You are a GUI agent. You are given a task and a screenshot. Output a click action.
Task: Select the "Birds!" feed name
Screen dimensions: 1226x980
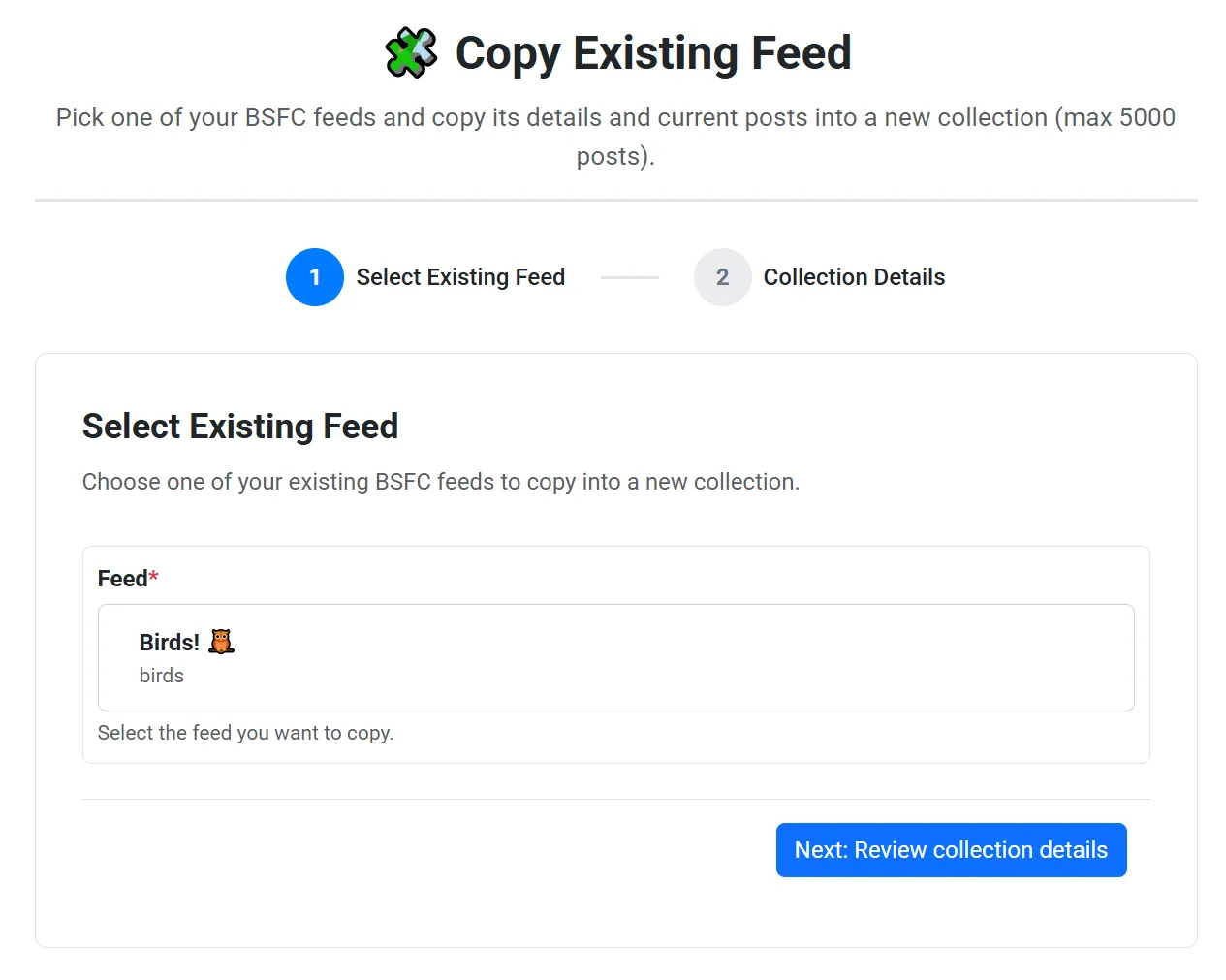tap(169, 643)
